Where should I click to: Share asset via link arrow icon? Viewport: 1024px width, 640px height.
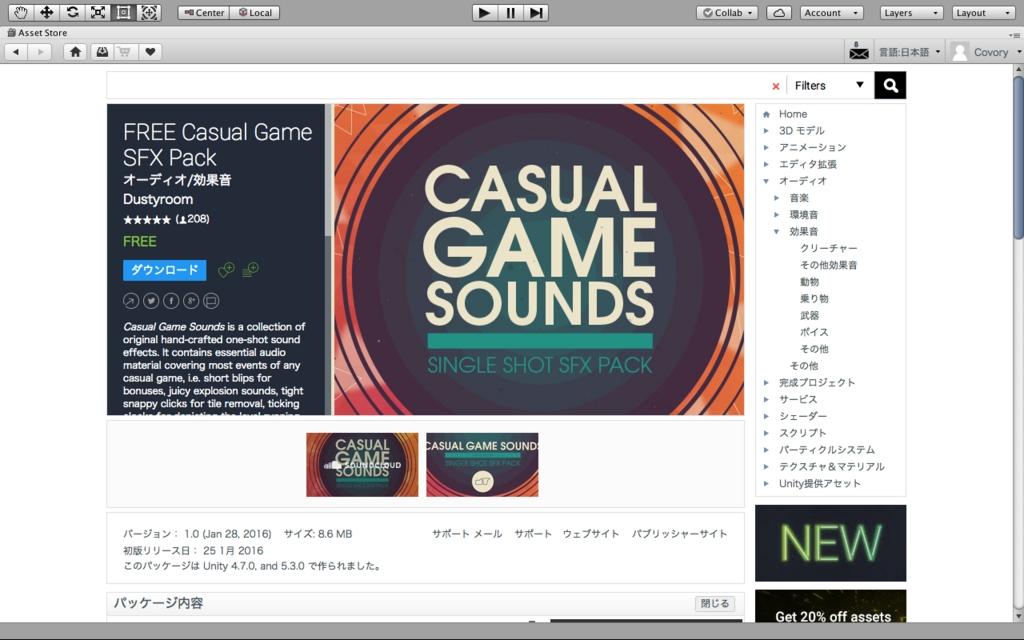(131, 300)
